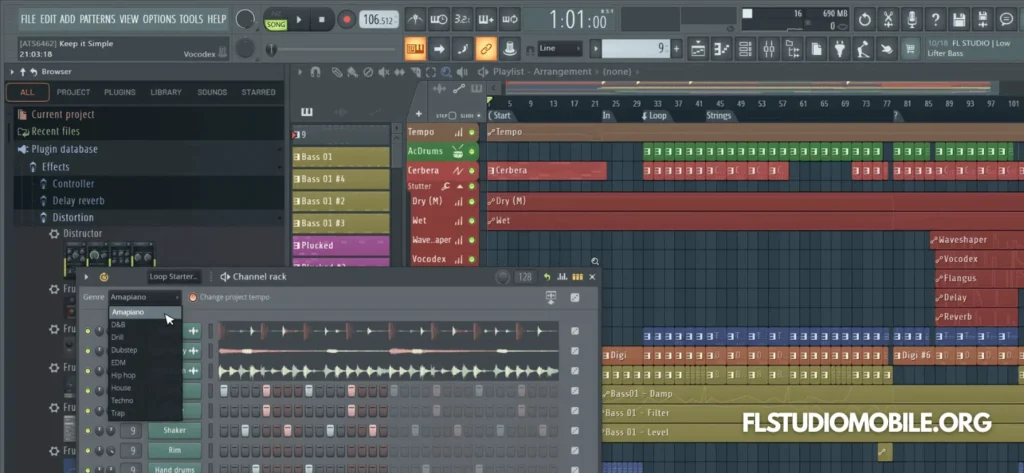Toggle the loop recording icon

[x=509, y=20]
